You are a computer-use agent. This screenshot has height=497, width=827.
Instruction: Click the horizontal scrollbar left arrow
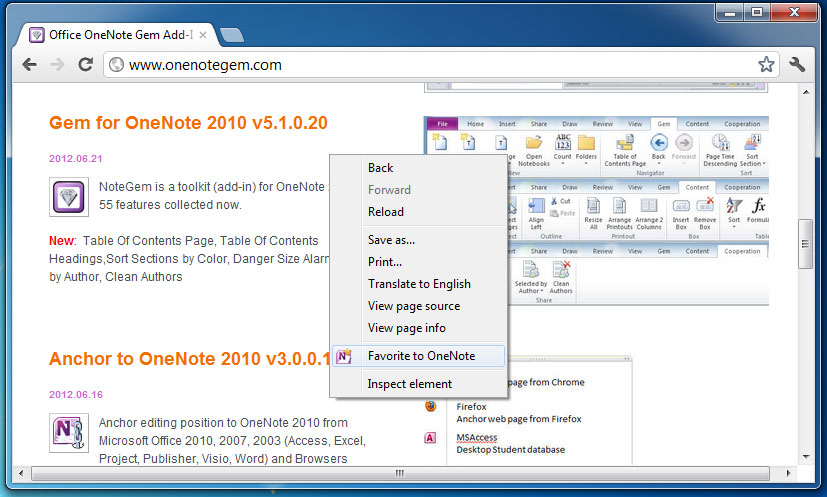coord(21,473)
